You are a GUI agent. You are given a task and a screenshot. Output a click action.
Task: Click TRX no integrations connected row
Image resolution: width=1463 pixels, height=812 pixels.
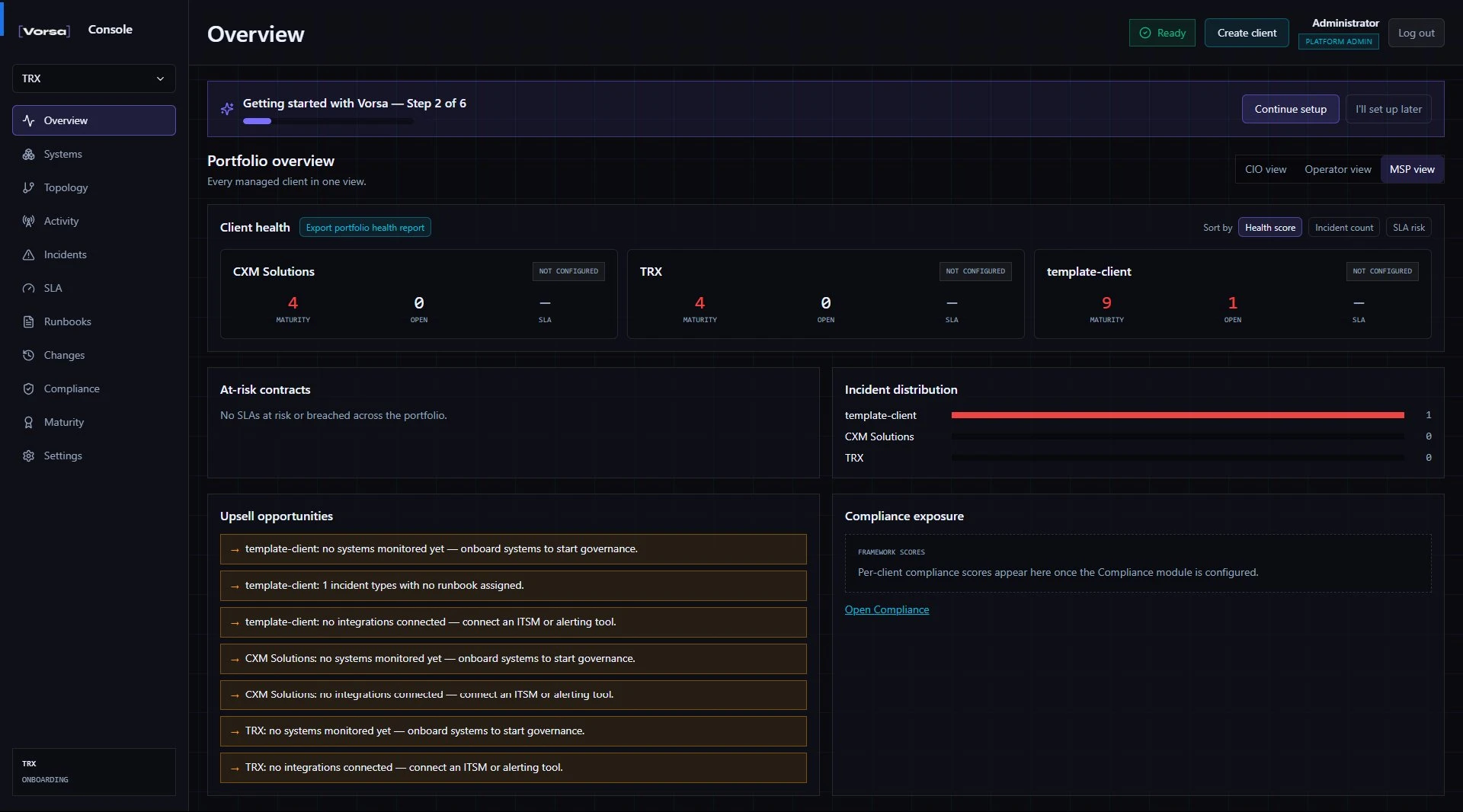(x=513, y=768)
